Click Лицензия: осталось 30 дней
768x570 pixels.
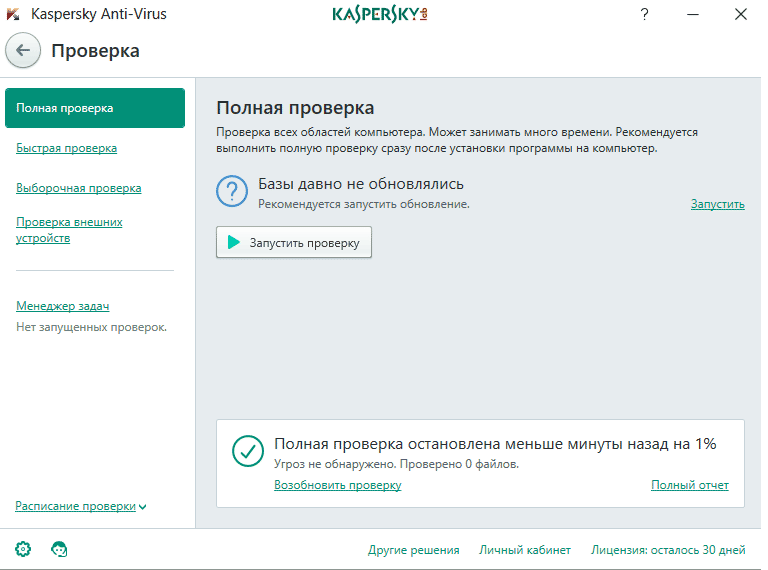click(668, 550)
